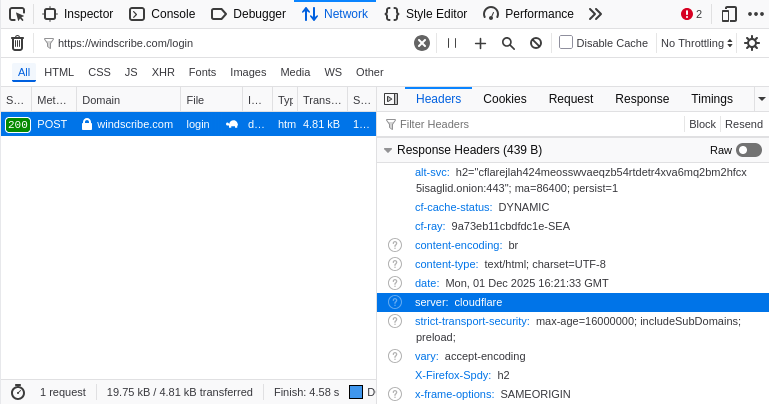Viewport: 769px width, 404px height.
Task: Activate the element picker tool
Action: 17,14
